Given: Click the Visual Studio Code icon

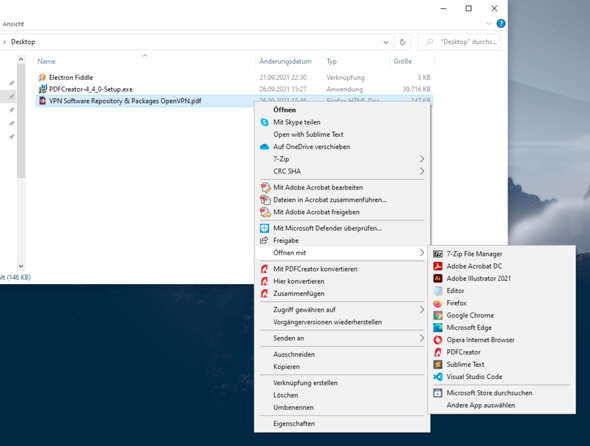Looking at the screenshot, I should click(438, 377).
